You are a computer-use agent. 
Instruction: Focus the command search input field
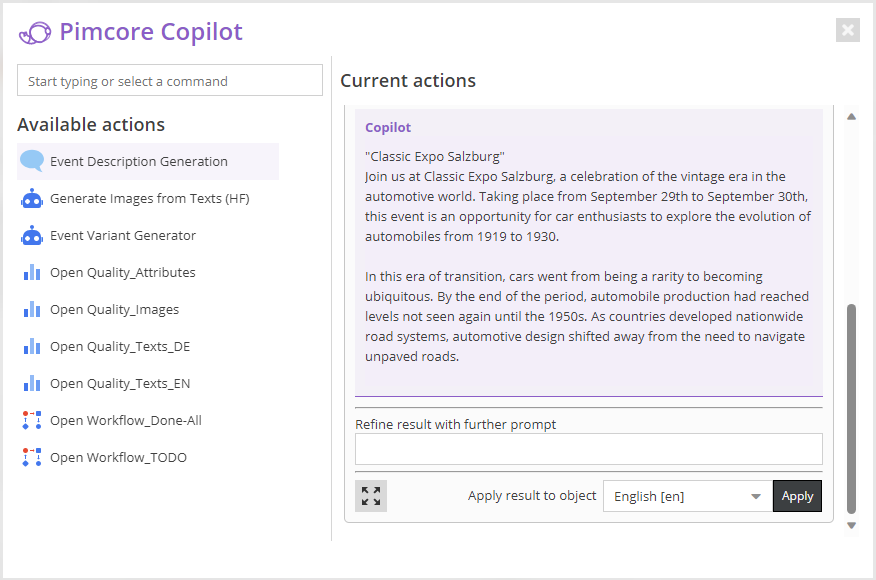click(170, 80)
